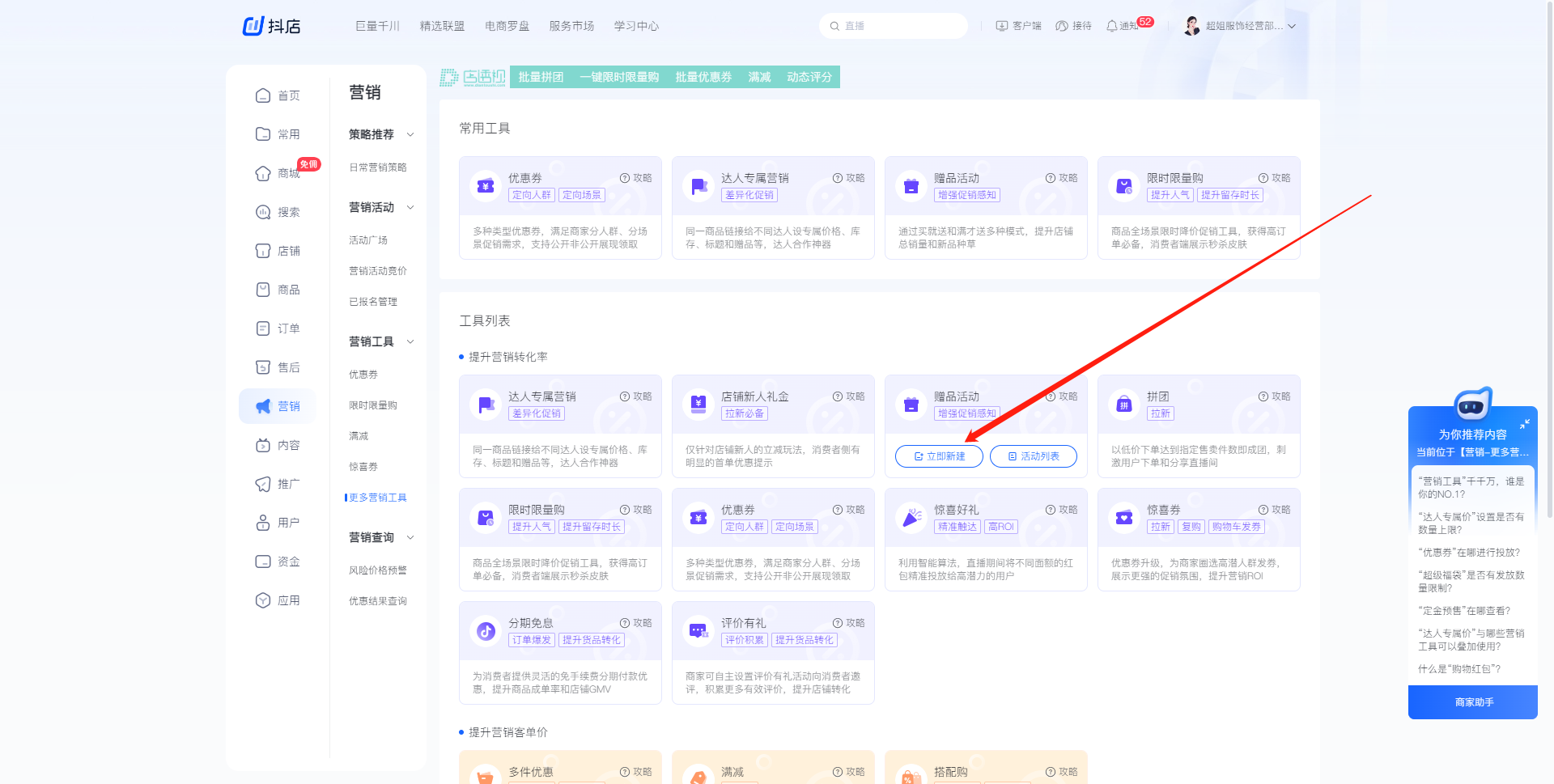Open 订单 sidebar section
Viewport: 1554px width, 784px height.
[x=278, y=328]
